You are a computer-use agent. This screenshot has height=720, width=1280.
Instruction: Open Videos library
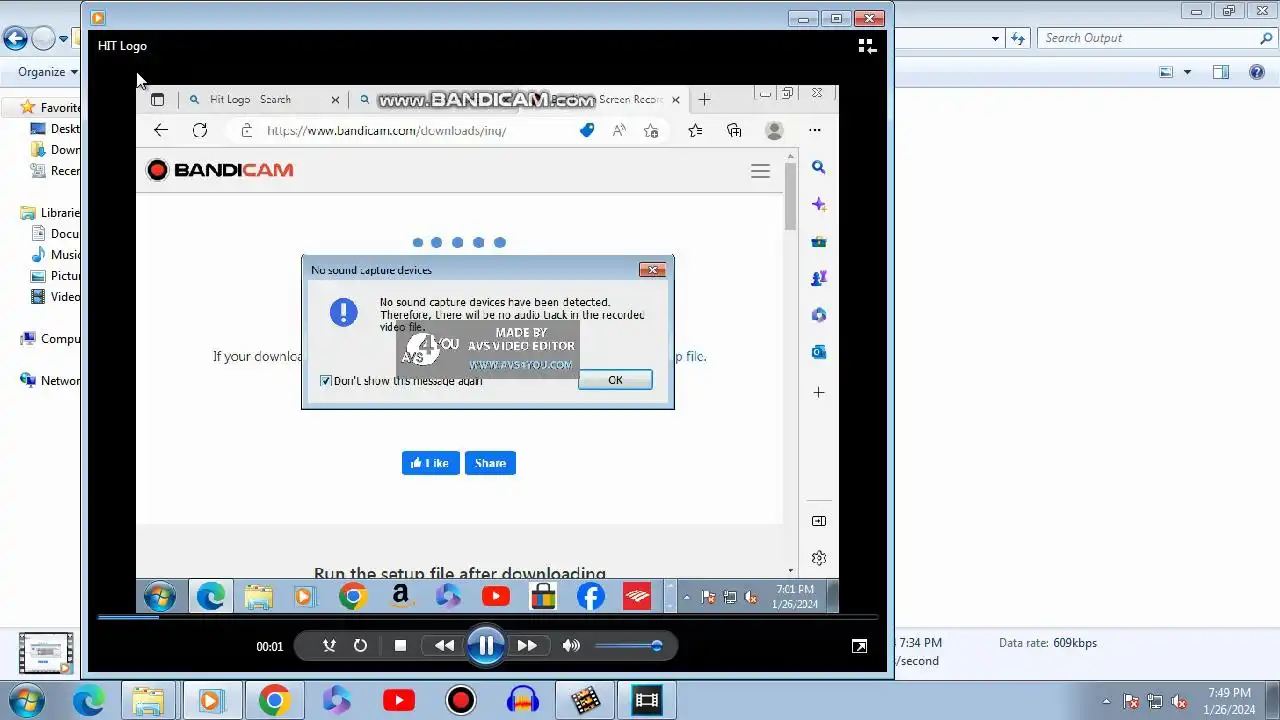(56, 296)
